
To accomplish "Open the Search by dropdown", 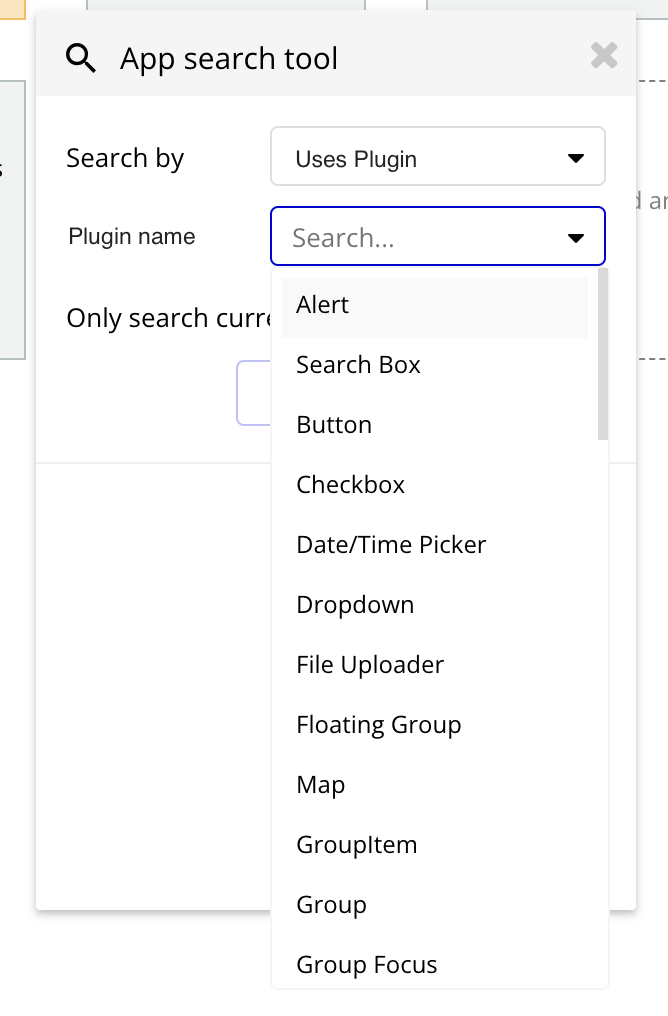I will [x=437, y=157].
